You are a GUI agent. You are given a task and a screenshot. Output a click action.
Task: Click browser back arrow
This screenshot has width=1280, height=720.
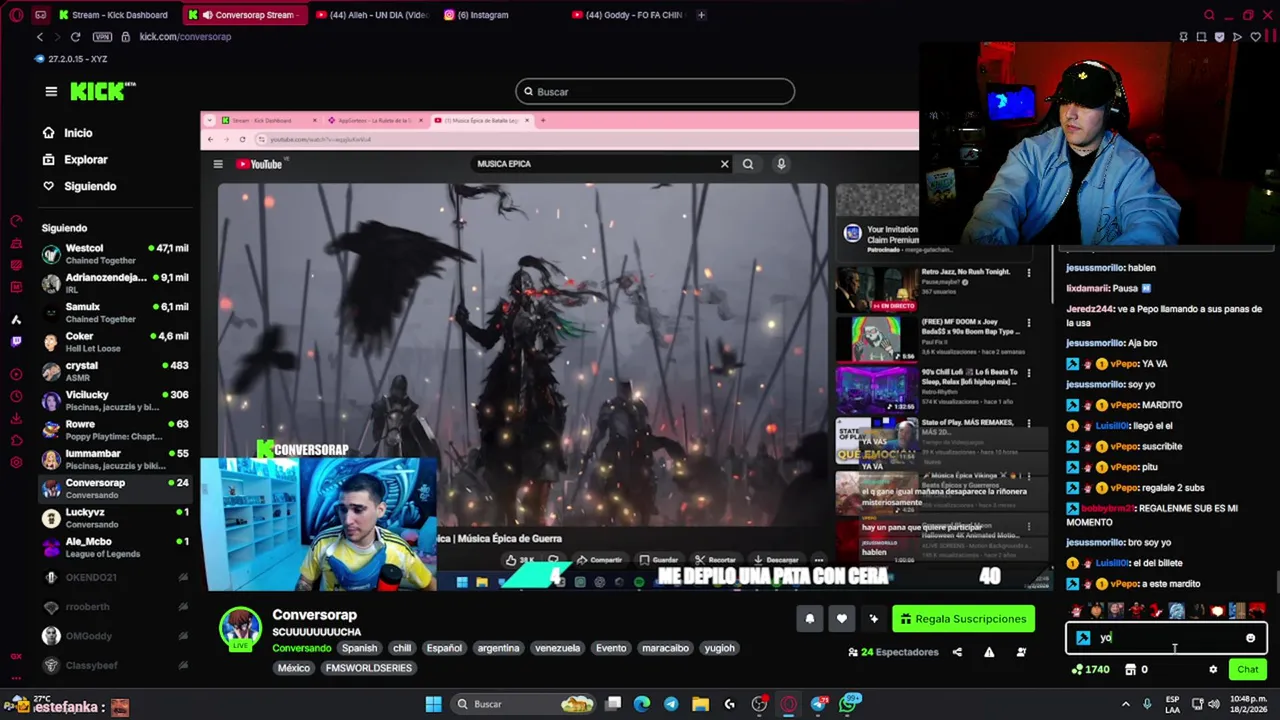click(40, 37)
